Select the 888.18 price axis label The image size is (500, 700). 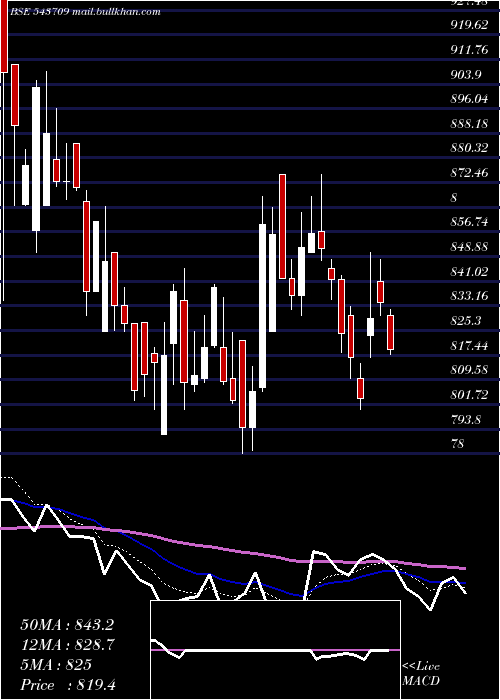(x=469, y=124)
